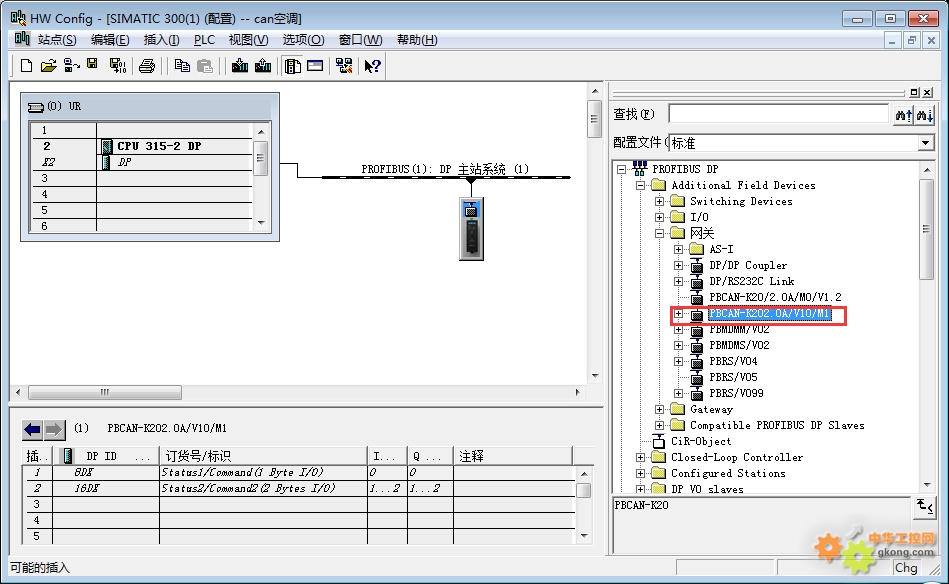Click search up binoculars icon
This screenshot has width=949, height=584.
tap(903, 114)
